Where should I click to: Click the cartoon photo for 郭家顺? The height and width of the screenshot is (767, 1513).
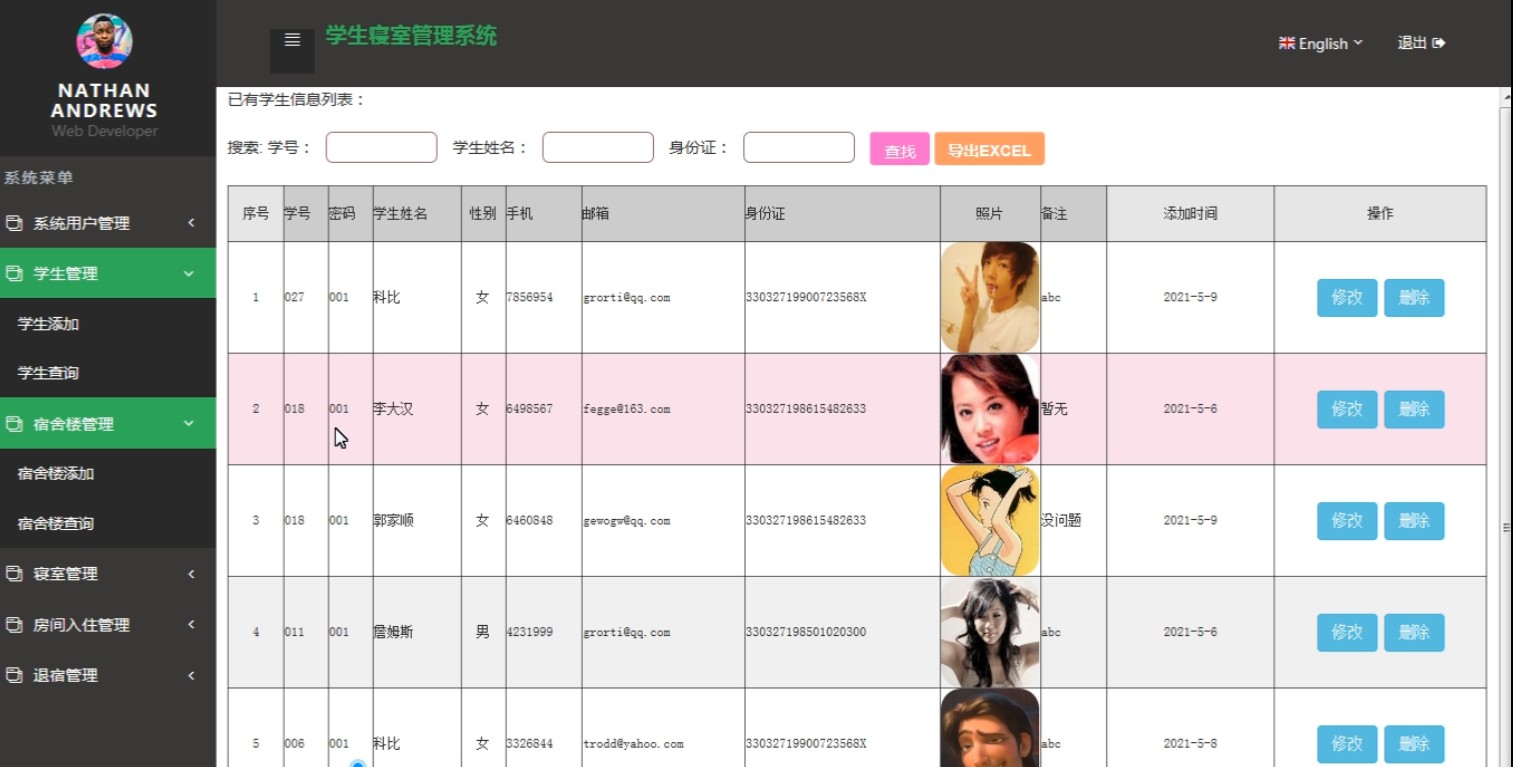[x=990, y=521]
